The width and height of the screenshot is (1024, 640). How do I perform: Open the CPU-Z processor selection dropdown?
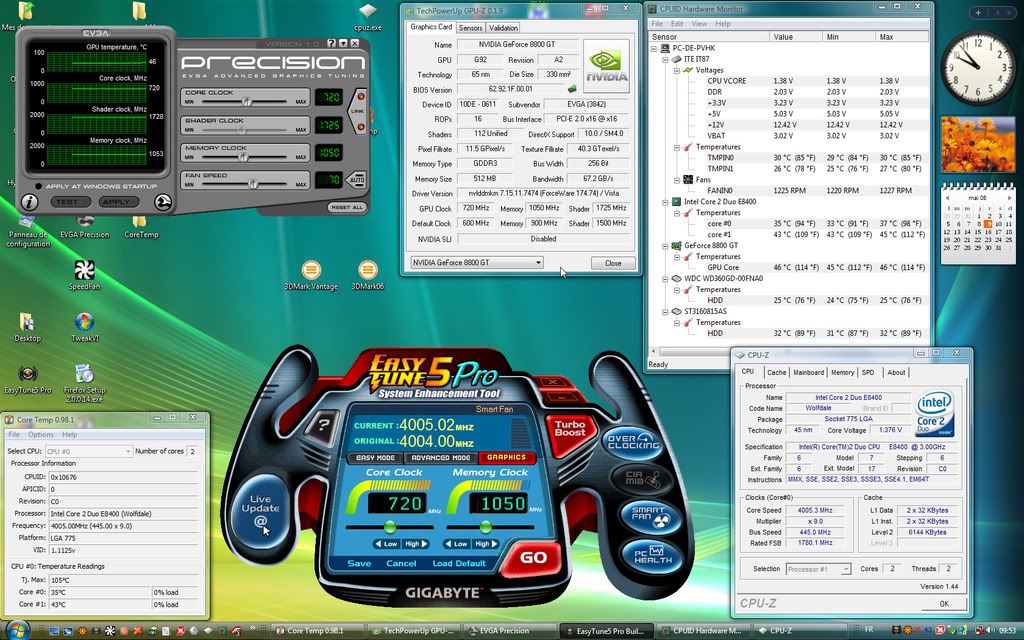pyautogui.click(x=817, y=569)
